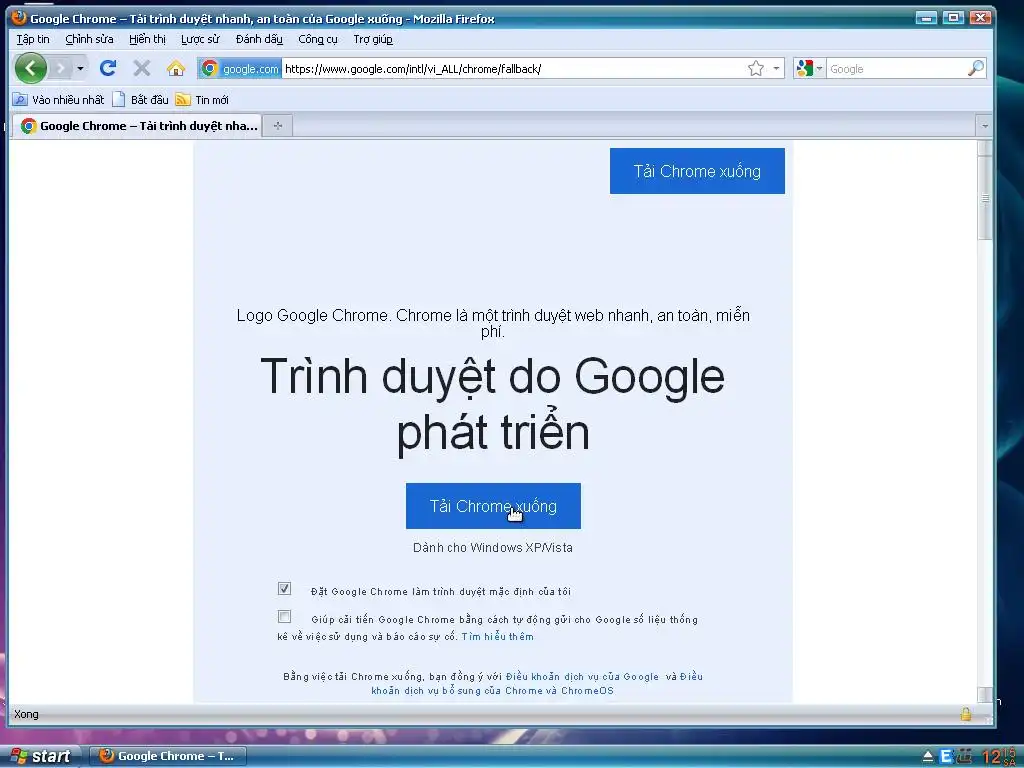Click the Windows start button
Screen dimensions: 1024x768
pos(40,756)
